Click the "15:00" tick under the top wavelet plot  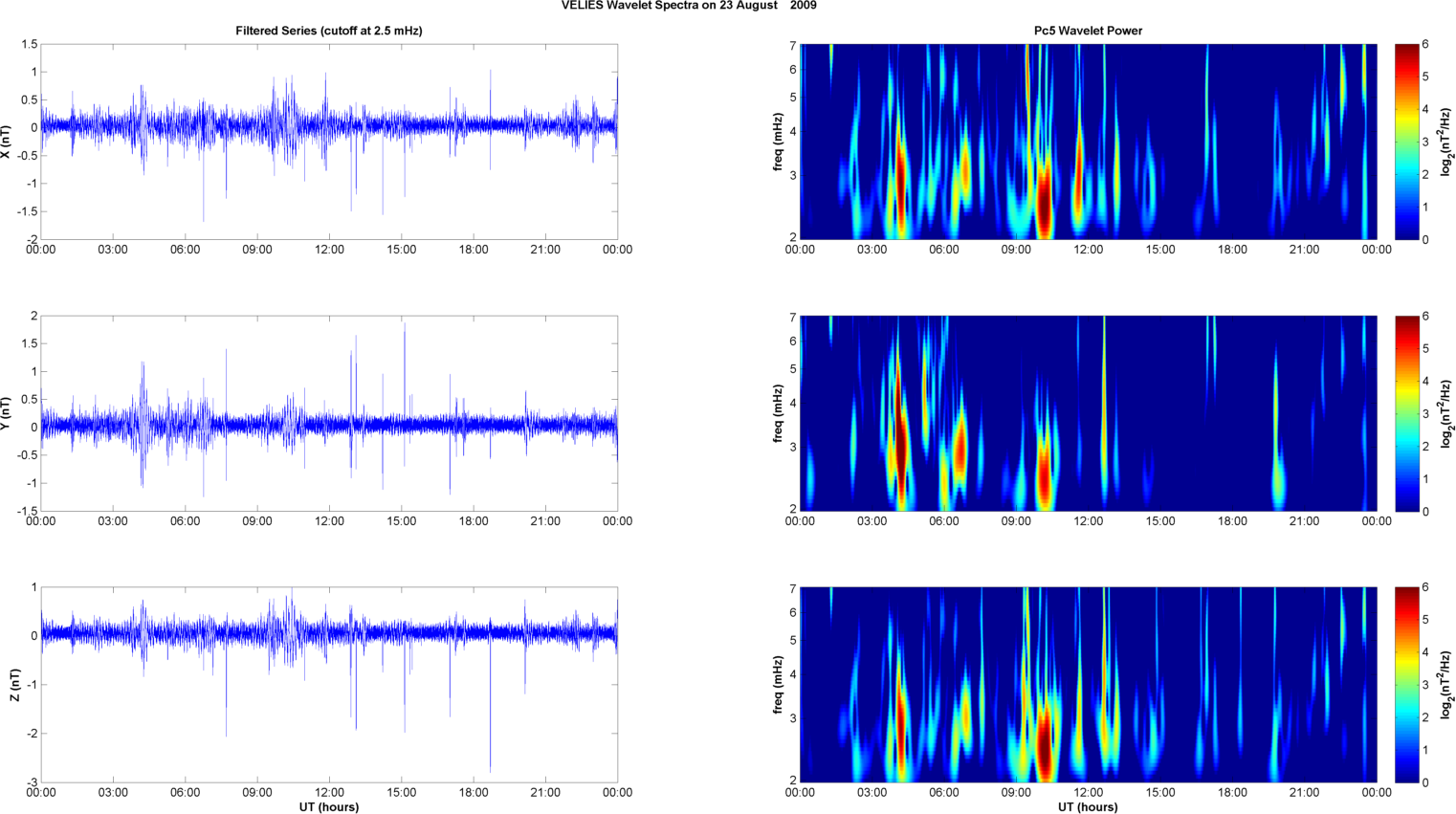(1160, 250)
